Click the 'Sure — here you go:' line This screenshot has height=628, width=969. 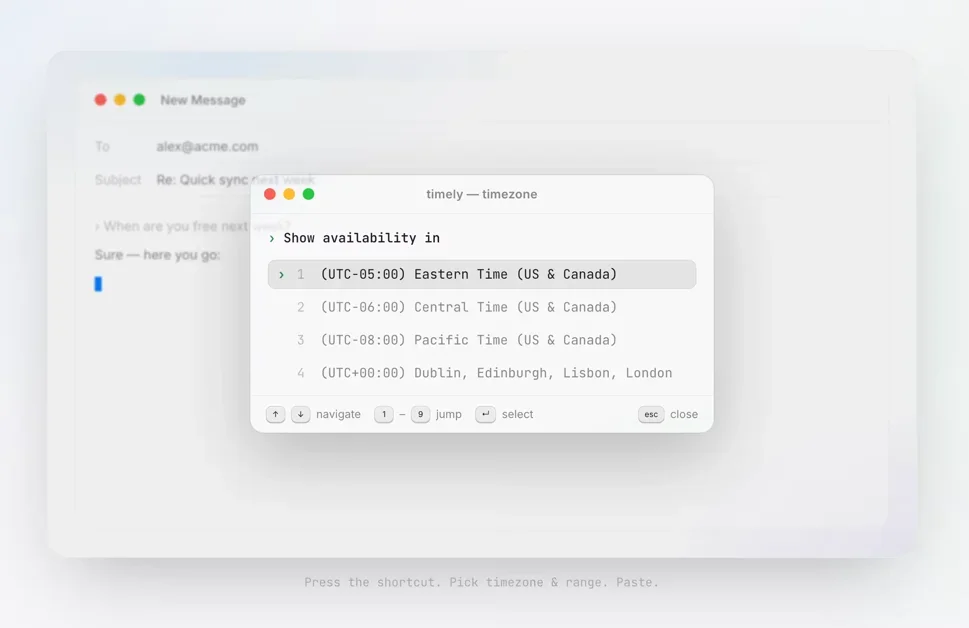(158, 255)
